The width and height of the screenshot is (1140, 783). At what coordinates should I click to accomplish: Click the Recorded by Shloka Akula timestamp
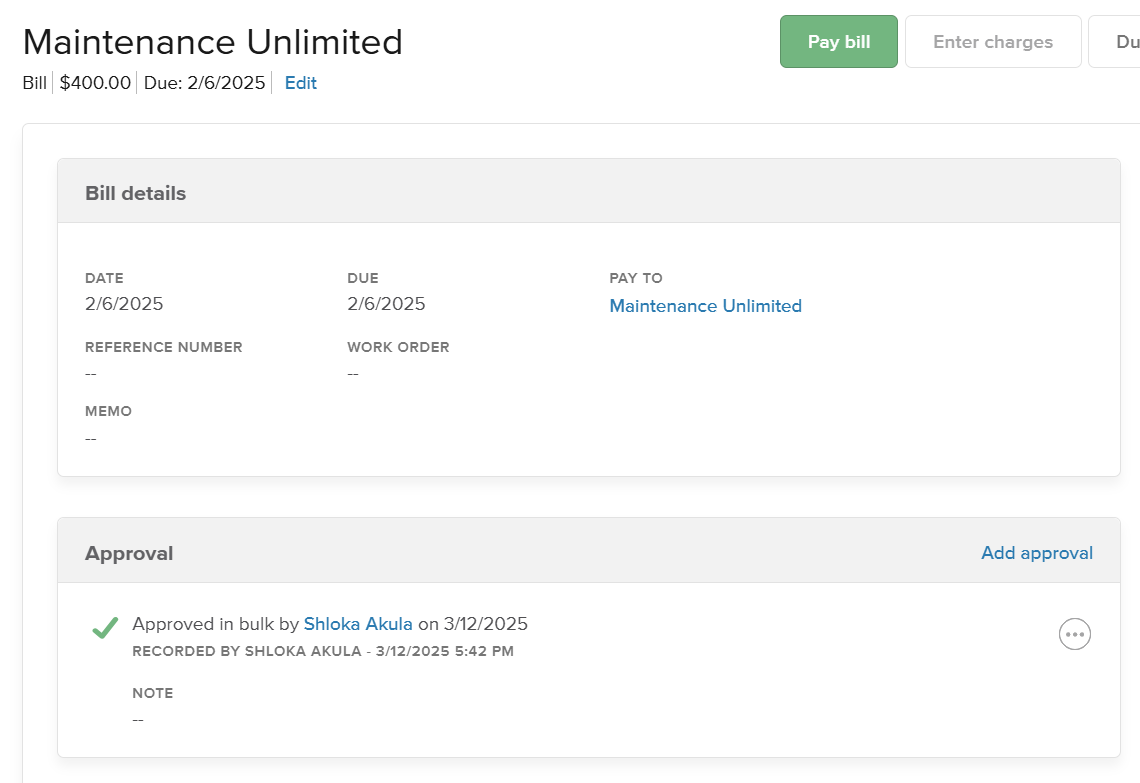[322, 651]
